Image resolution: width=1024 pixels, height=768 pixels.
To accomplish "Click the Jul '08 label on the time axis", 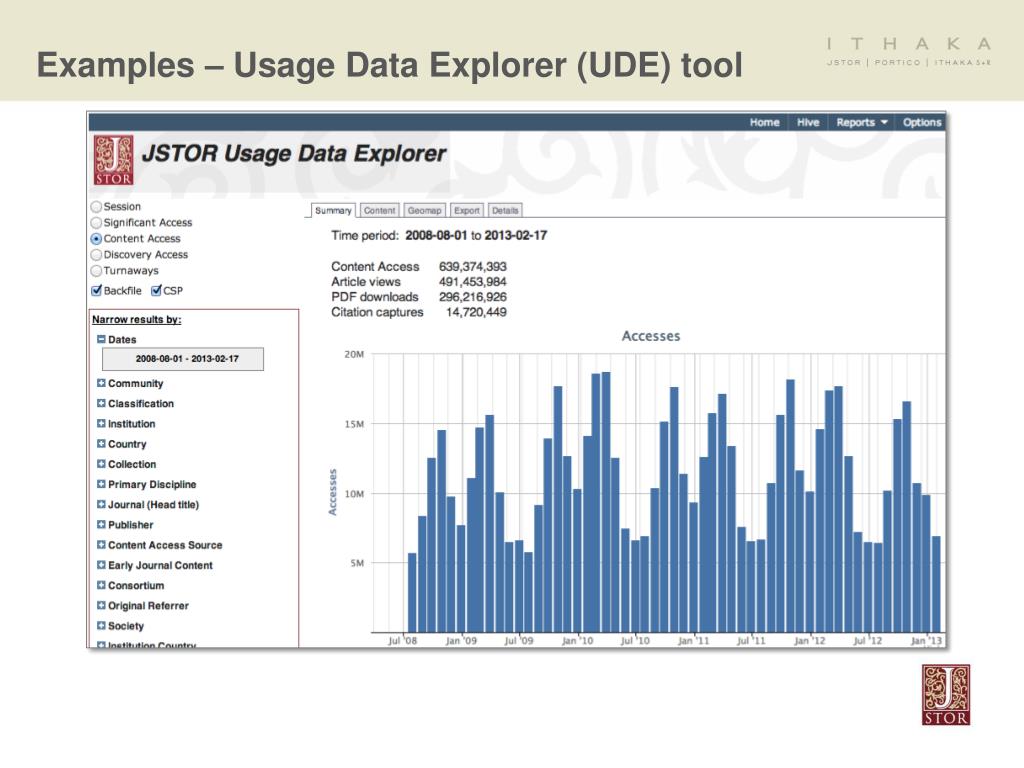I will pyautogui.click(x=402, y=641).
